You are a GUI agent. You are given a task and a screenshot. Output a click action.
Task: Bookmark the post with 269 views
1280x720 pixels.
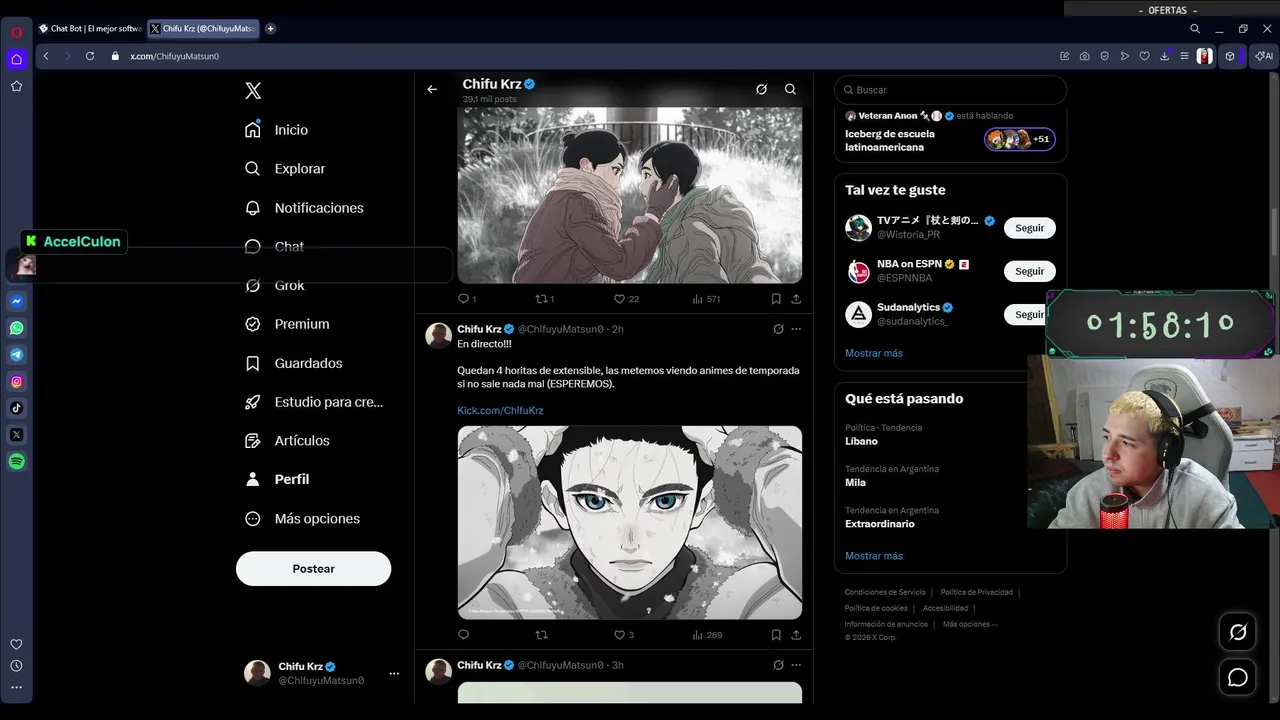(776, 634)
